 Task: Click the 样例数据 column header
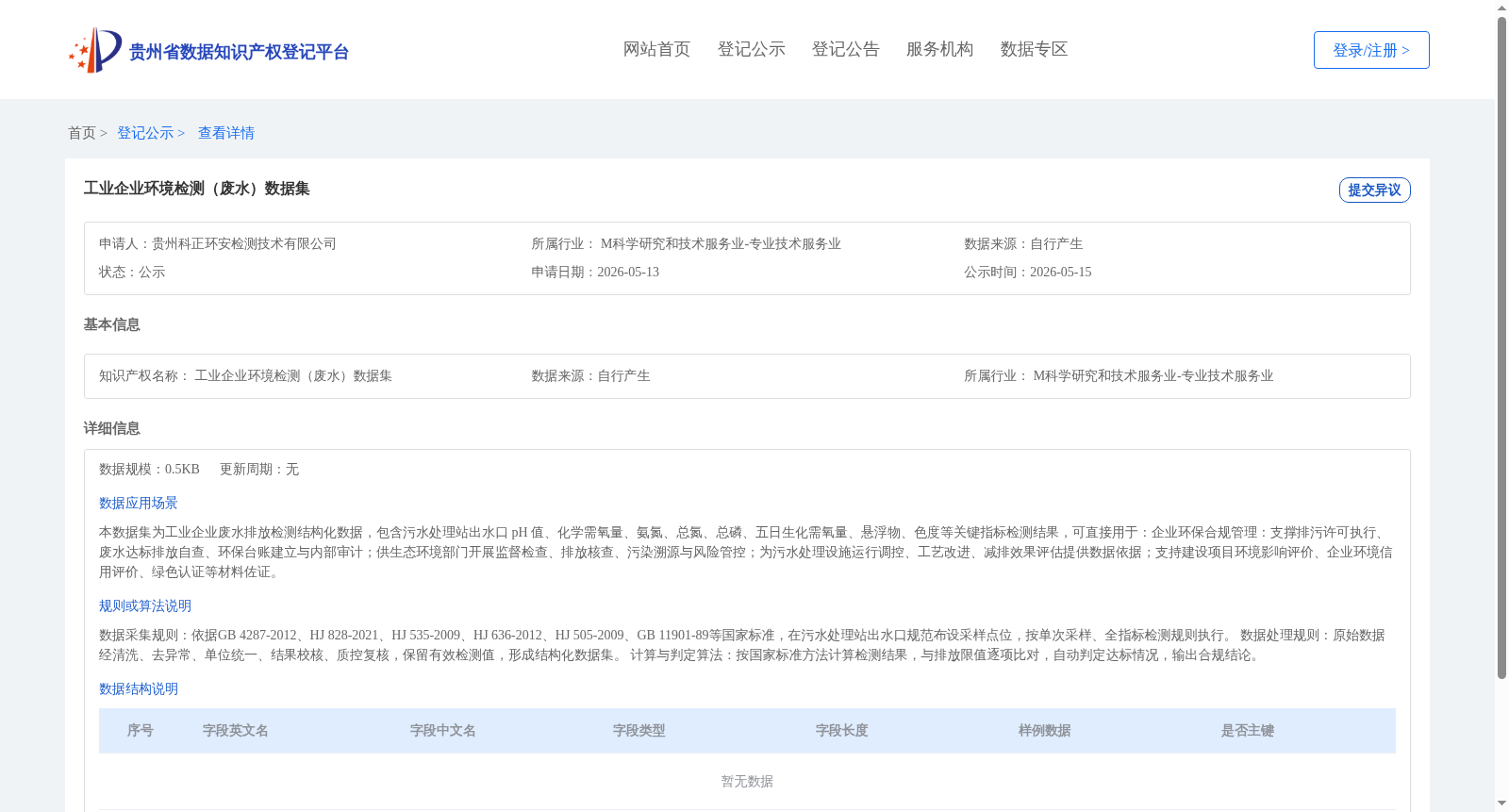1045,731
